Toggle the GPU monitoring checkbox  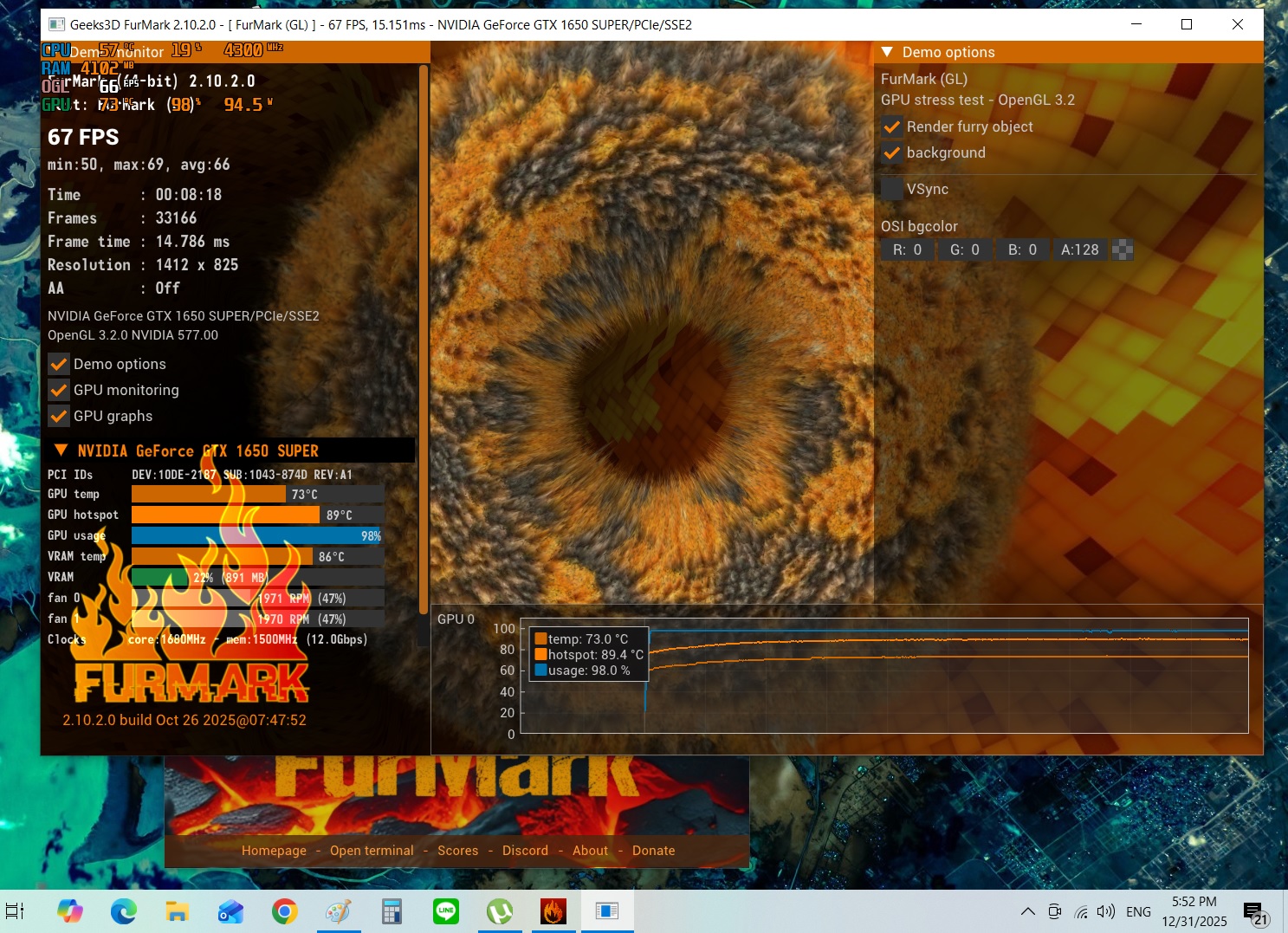(59, 390)
